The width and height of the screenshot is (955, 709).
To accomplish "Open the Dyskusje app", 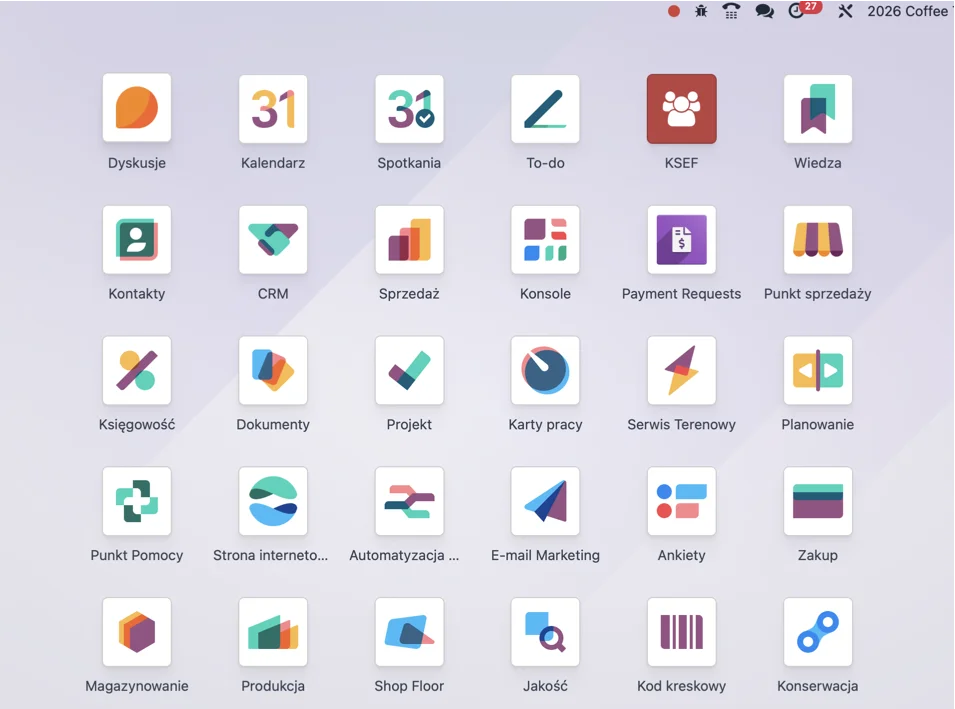I will (136, 108).
